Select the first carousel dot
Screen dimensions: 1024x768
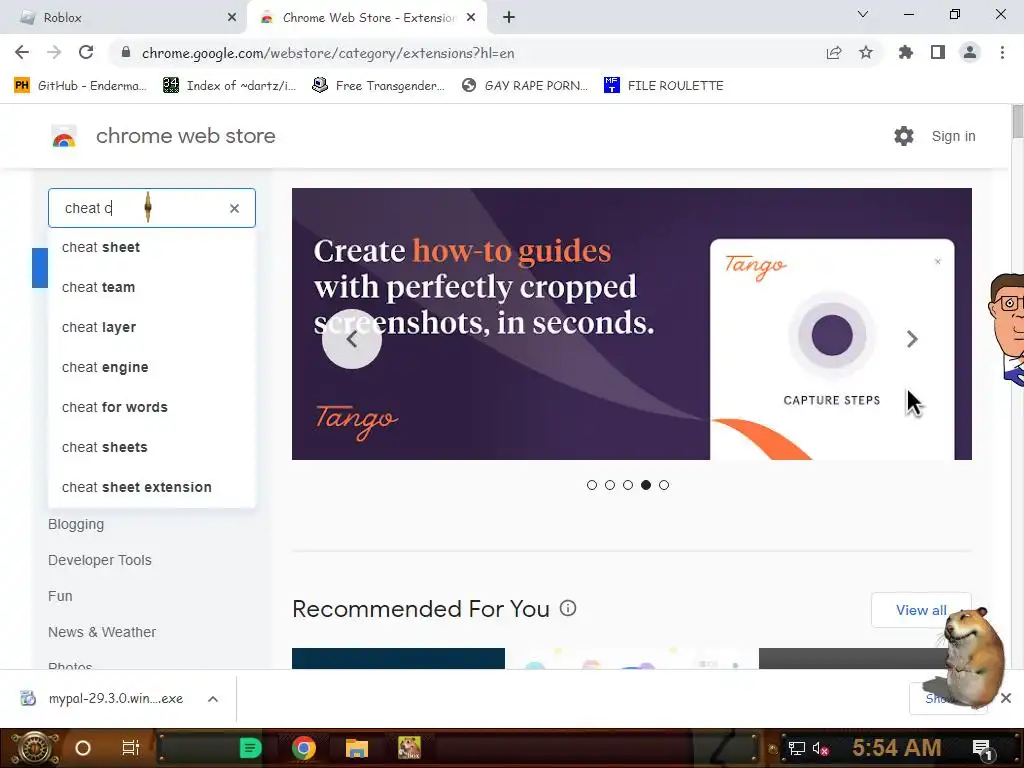click(592, 485)
